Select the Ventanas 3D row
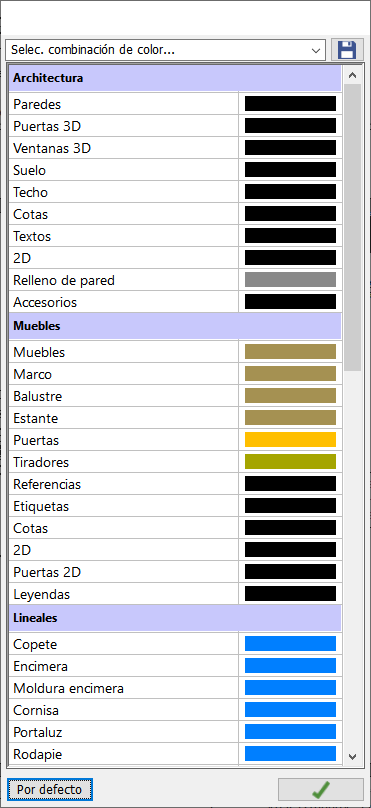The height and width of the screenshot is (808, 371). [x=175, y=148]
